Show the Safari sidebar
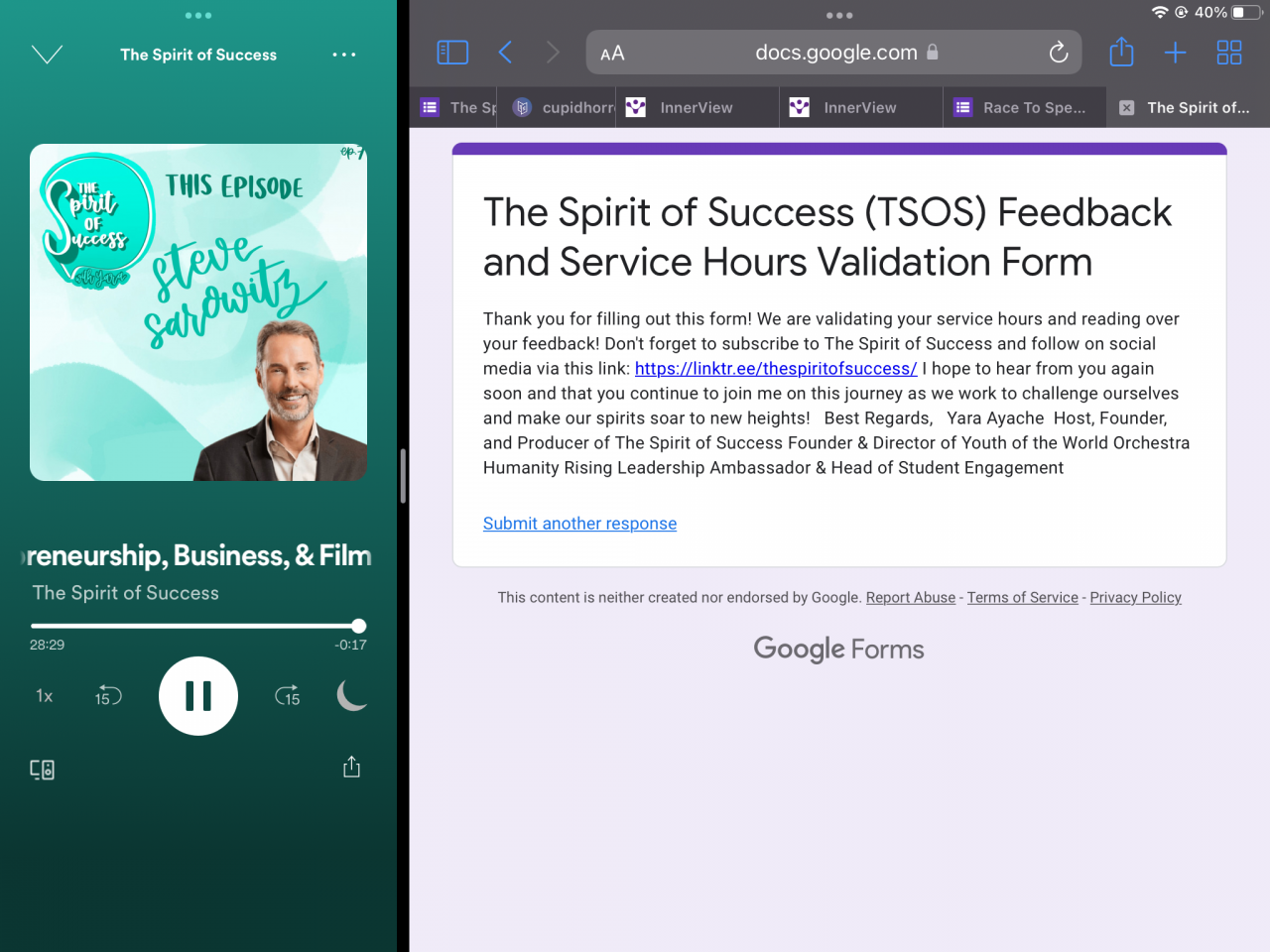 pos(452,53)
